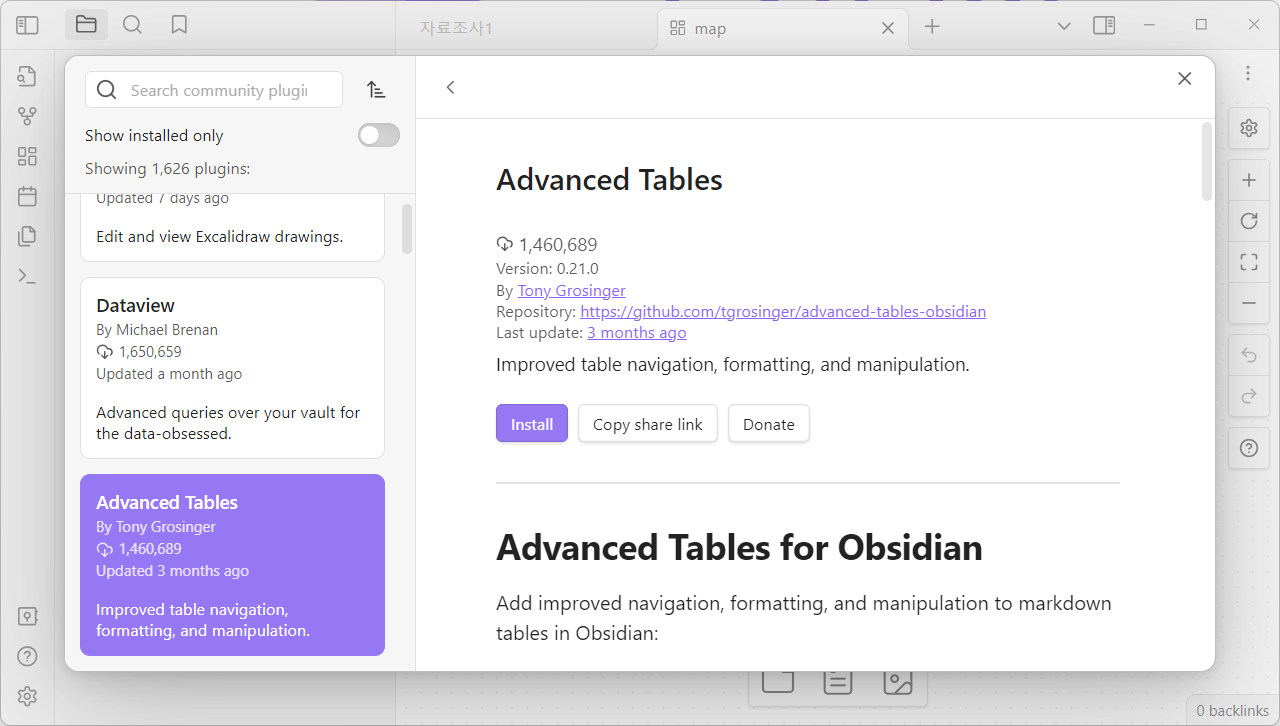Image resolution: width=1280 pixels, height=726 pixels.
Task: Install the Advanced Tables plugin
Action: 532,424
